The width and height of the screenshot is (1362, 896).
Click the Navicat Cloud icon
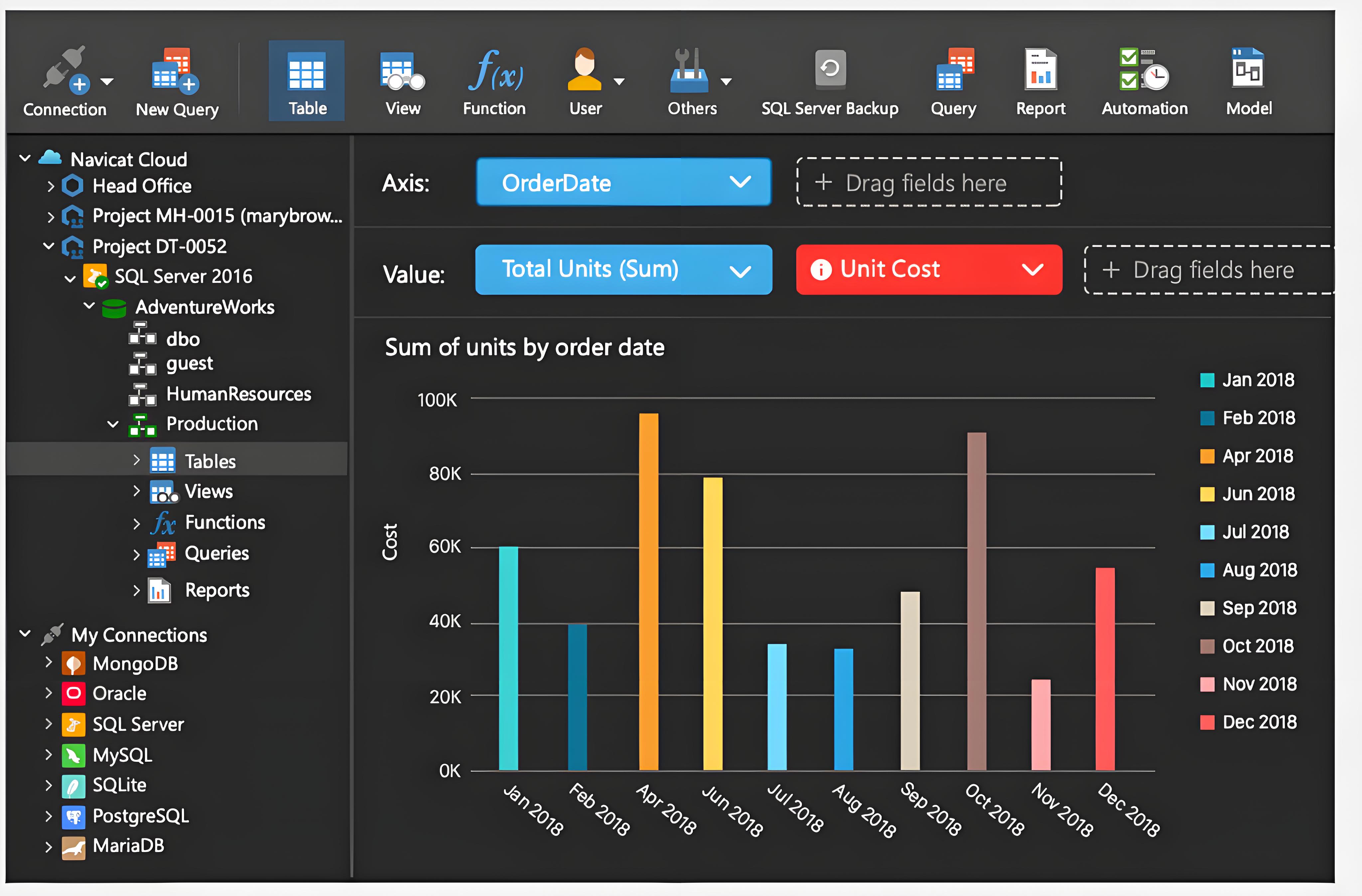(x=50, y=158)
